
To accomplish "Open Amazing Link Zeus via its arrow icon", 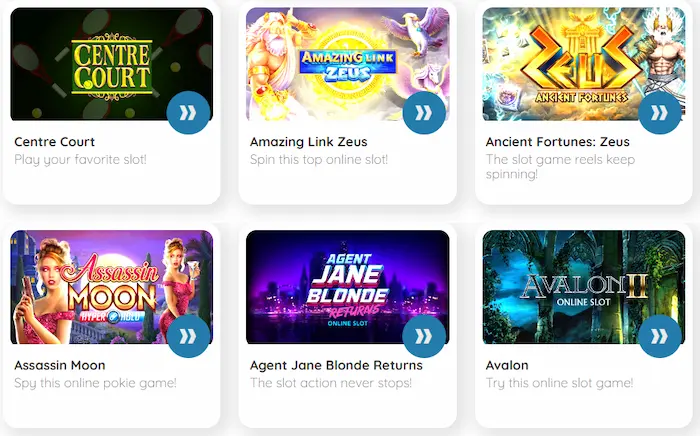I will (424, 112).
